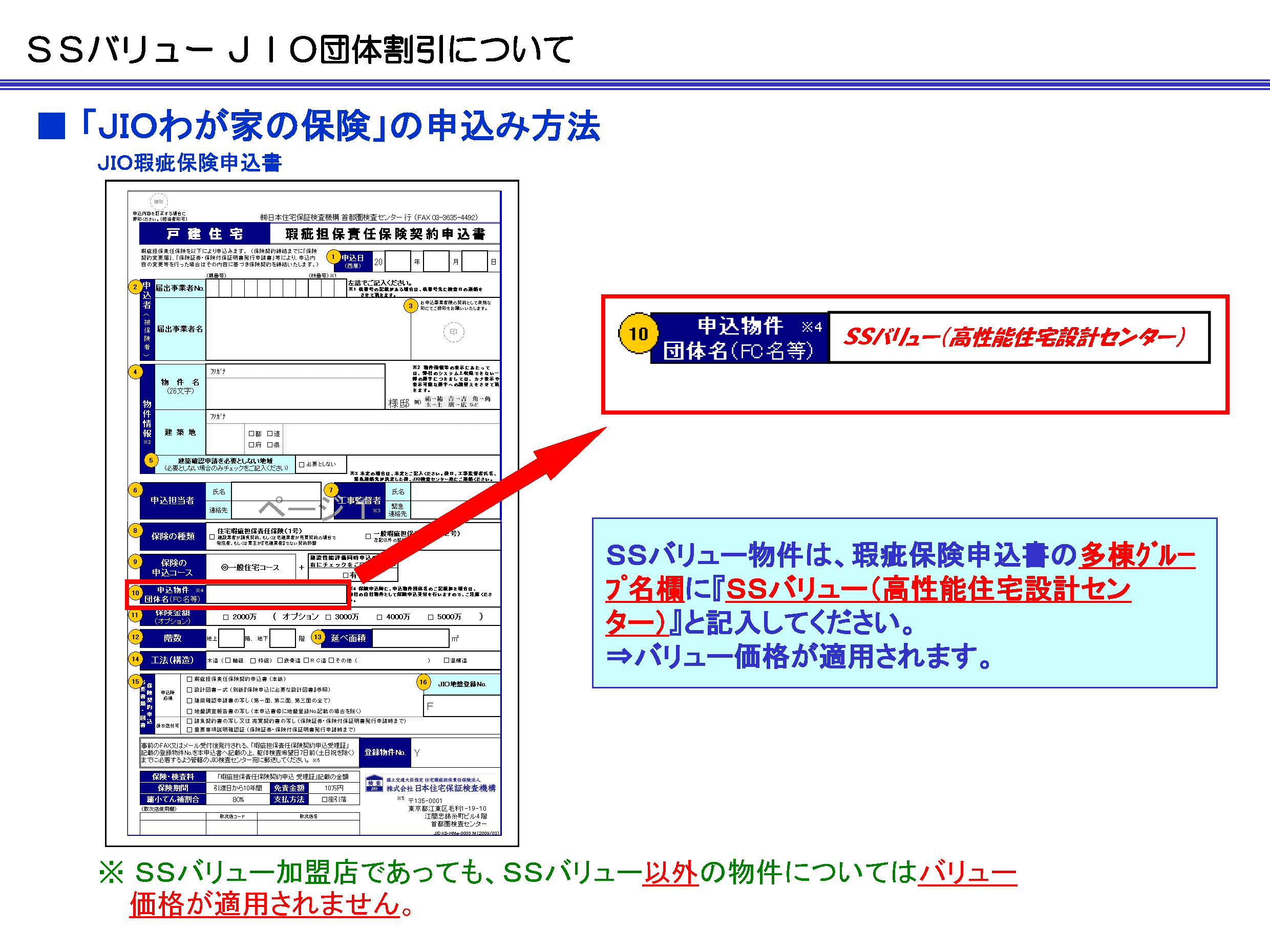The width and height of the screenshot is (1270, 952).
Task: Check the 地盤調査報告書の写し checkbox
Action: 189,711
